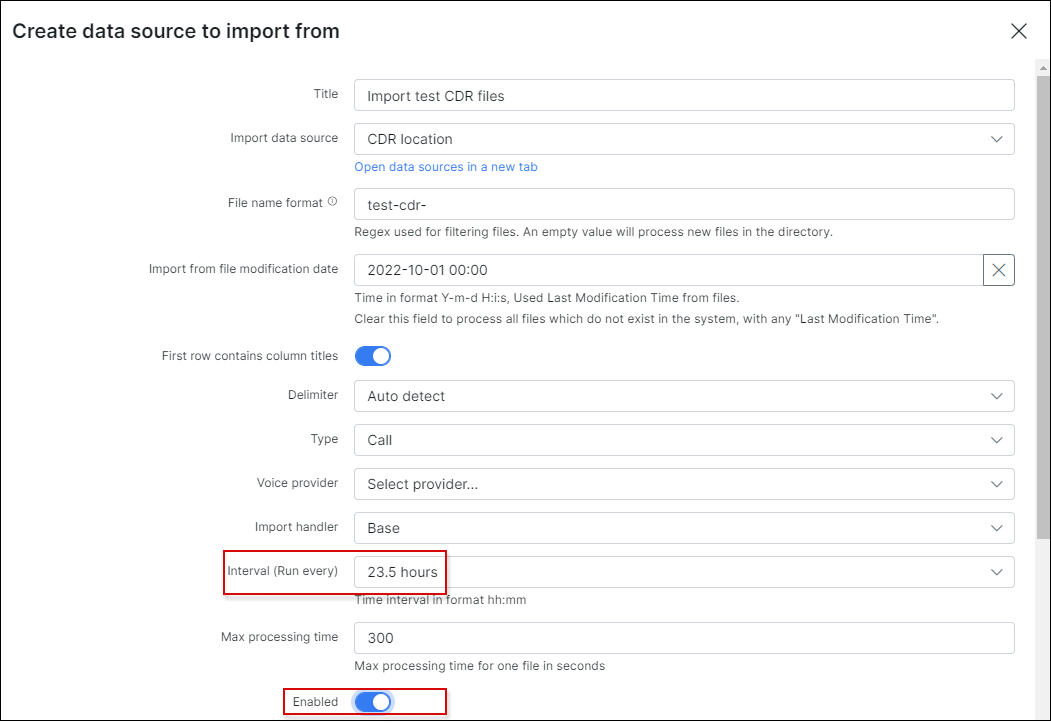This screenshot has width=1051, height=723.
Task: Expand the Import handler dropdown
Action: click(x=684, y=528)
